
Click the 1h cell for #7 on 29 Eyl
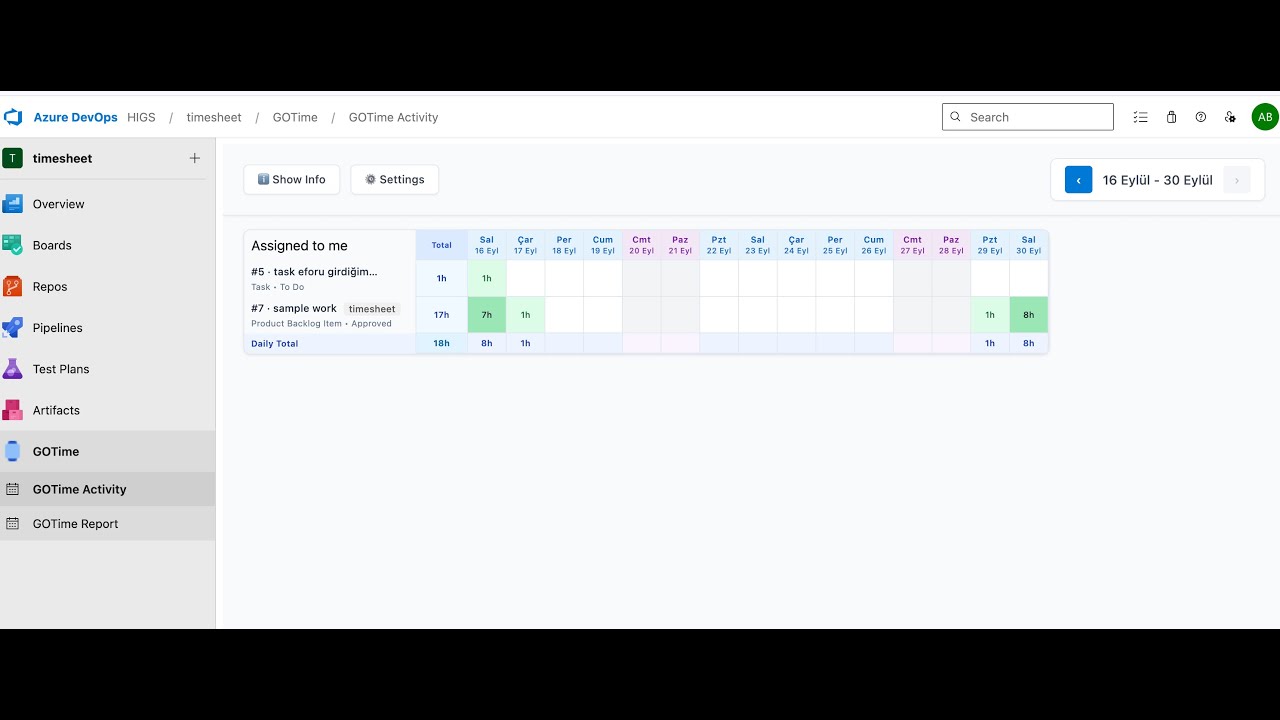pos(990,315)
